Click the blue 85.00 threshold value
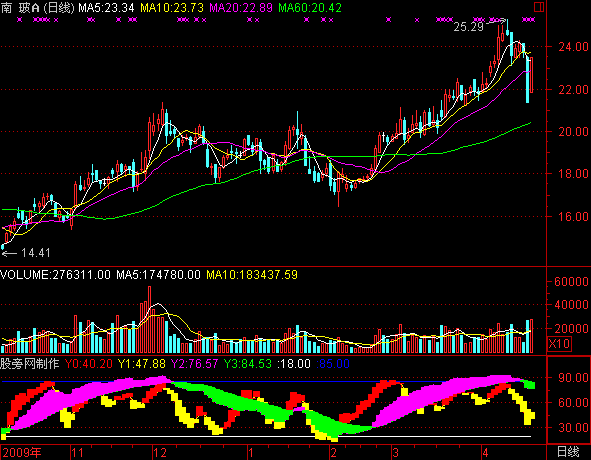 coord(333,364)
